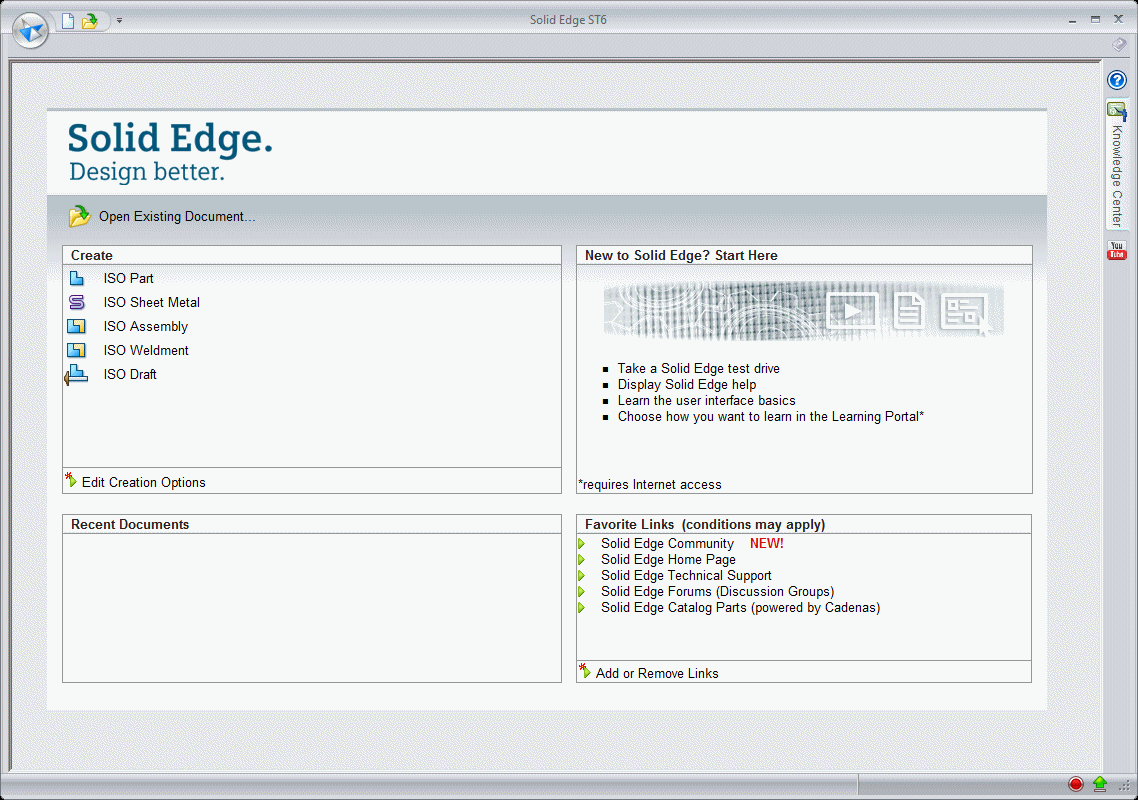
Task: Create a new ISO Weldment
Action: (146, 350)
